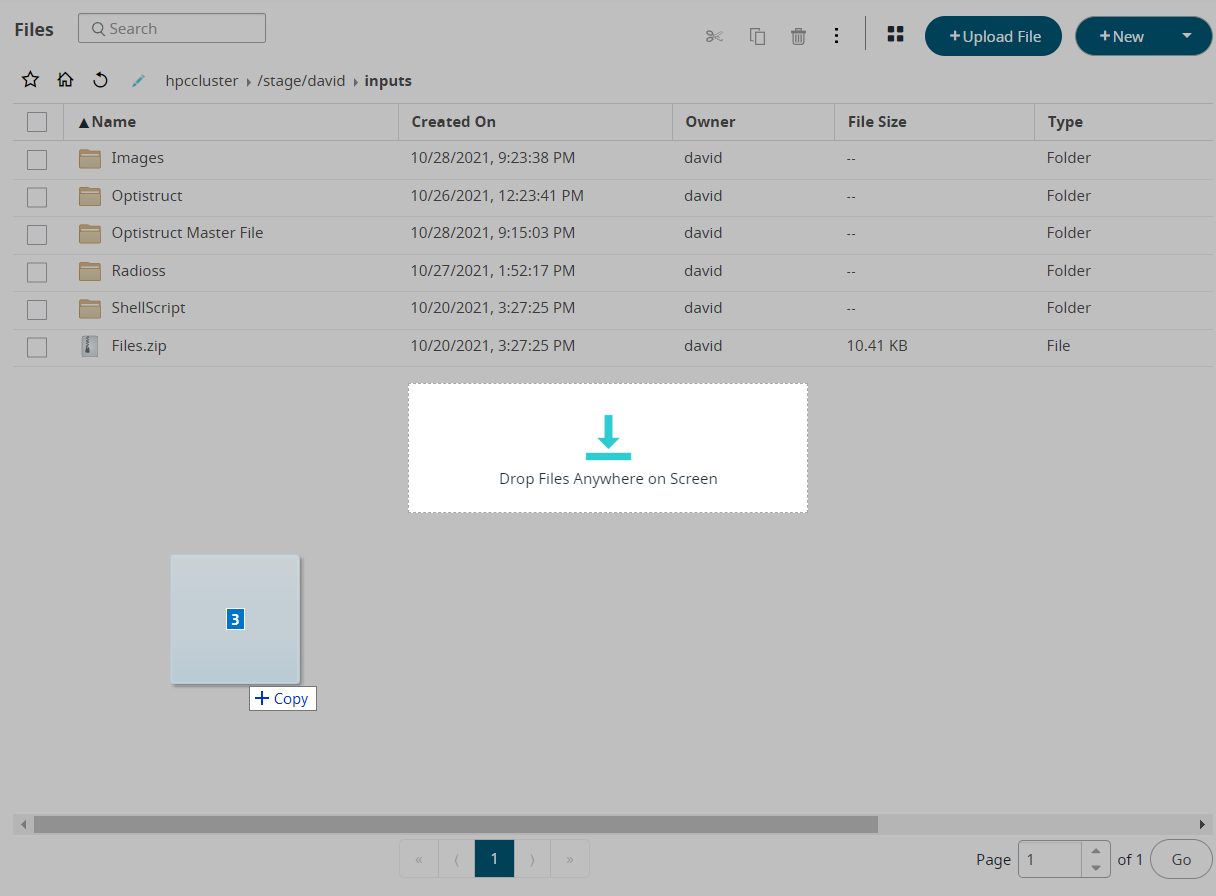
Task: Click the scrollbar left arrow
Action: [x=21, y=824]
